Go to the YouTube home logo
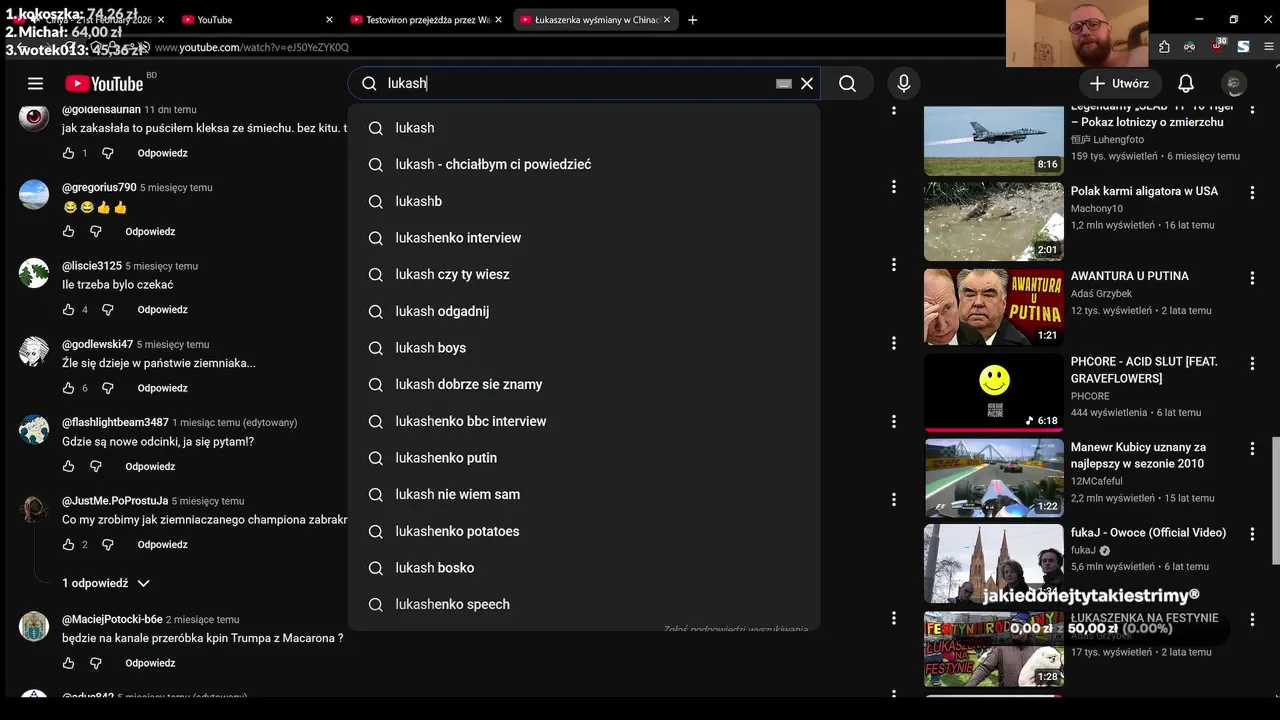The width and height of the screenshot is (1280, 720). [104, 84]
